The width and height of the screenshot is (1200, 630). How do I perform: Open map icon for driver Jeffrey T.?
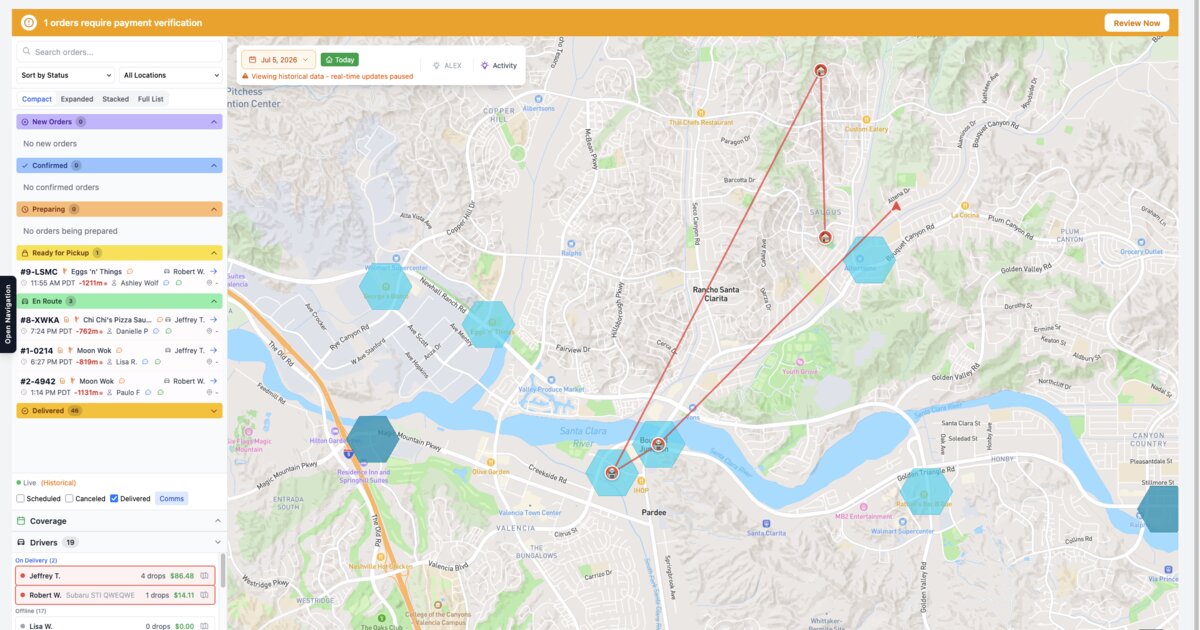[x=205, y=575]
